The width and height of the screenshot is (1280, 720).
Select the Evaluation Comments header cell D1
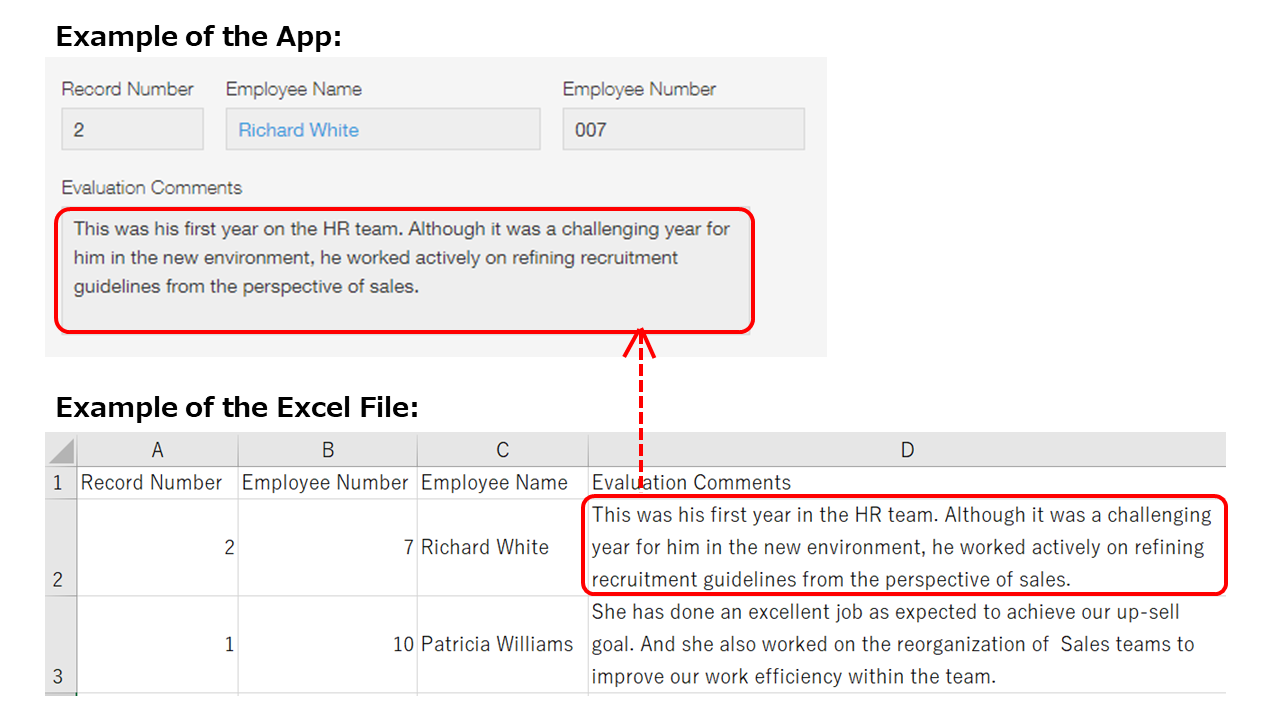tap(906, 482)
